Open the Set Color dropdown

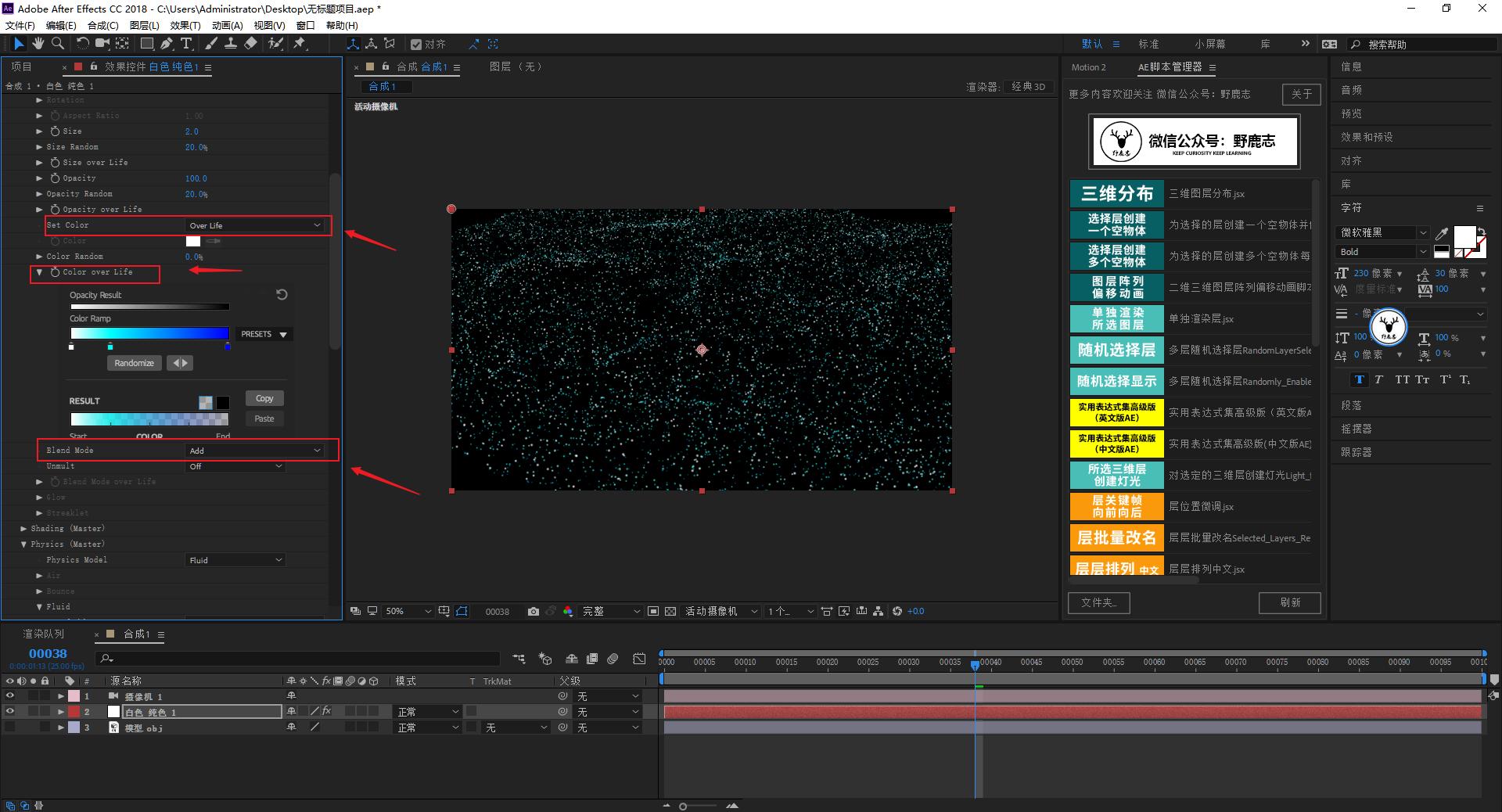point(255,225)
